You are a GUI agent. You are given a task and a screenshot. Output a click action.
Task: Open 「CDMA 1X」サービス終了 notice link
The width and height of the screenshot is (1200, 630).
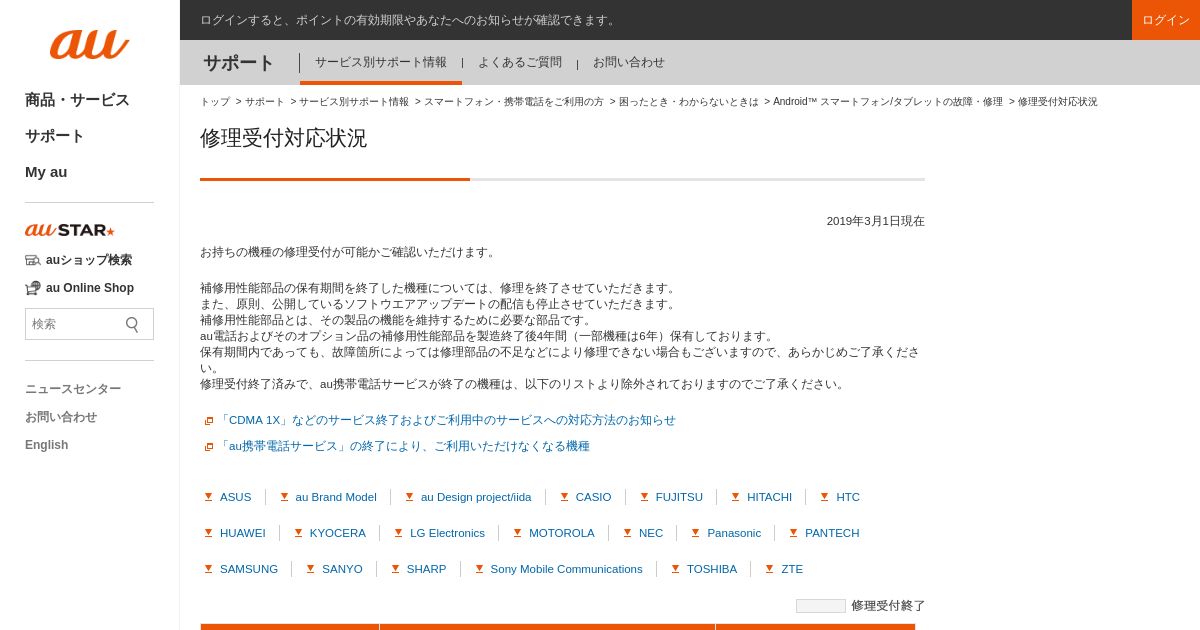[446, 420]
